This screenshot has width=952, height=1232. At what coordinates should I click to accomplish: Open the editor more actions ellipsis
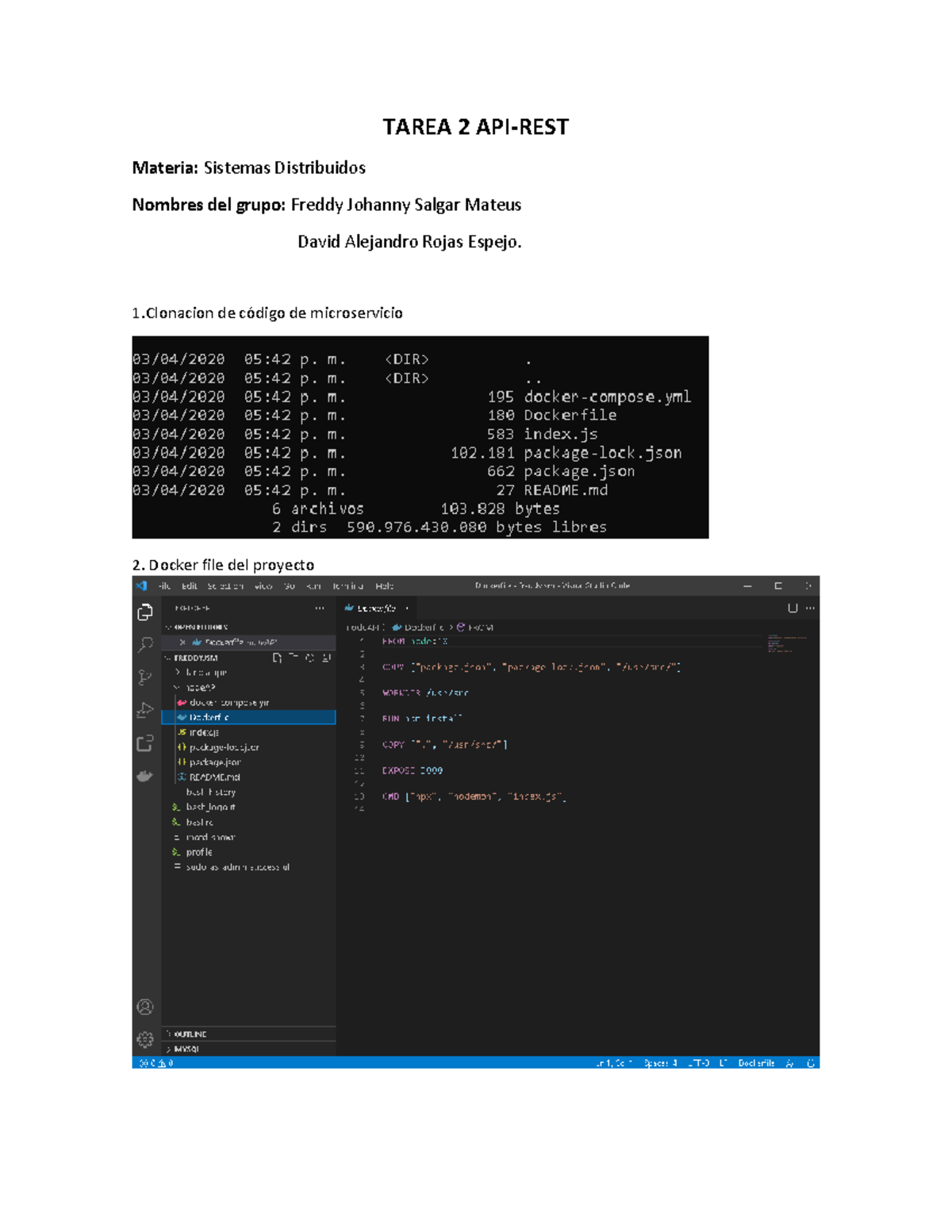[x=810, y=608]
